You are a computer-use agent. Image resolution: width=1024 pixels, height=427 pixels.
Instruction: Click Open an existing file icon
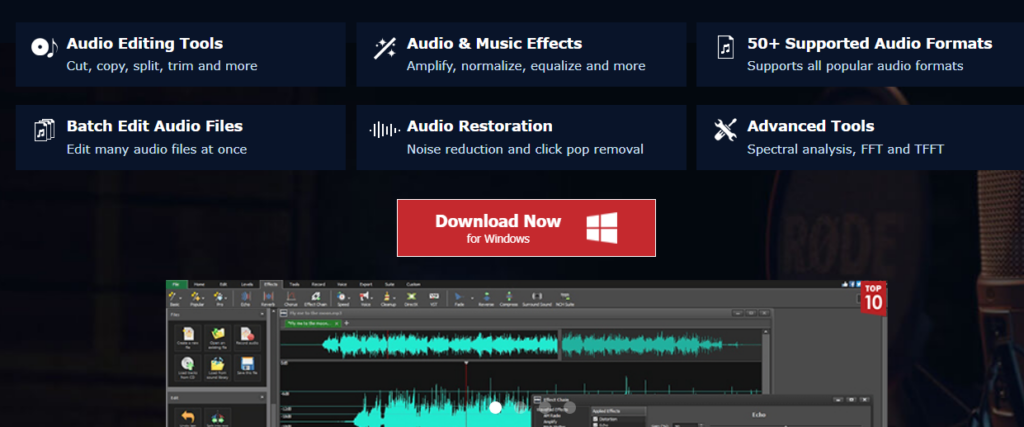click(218, 334)
